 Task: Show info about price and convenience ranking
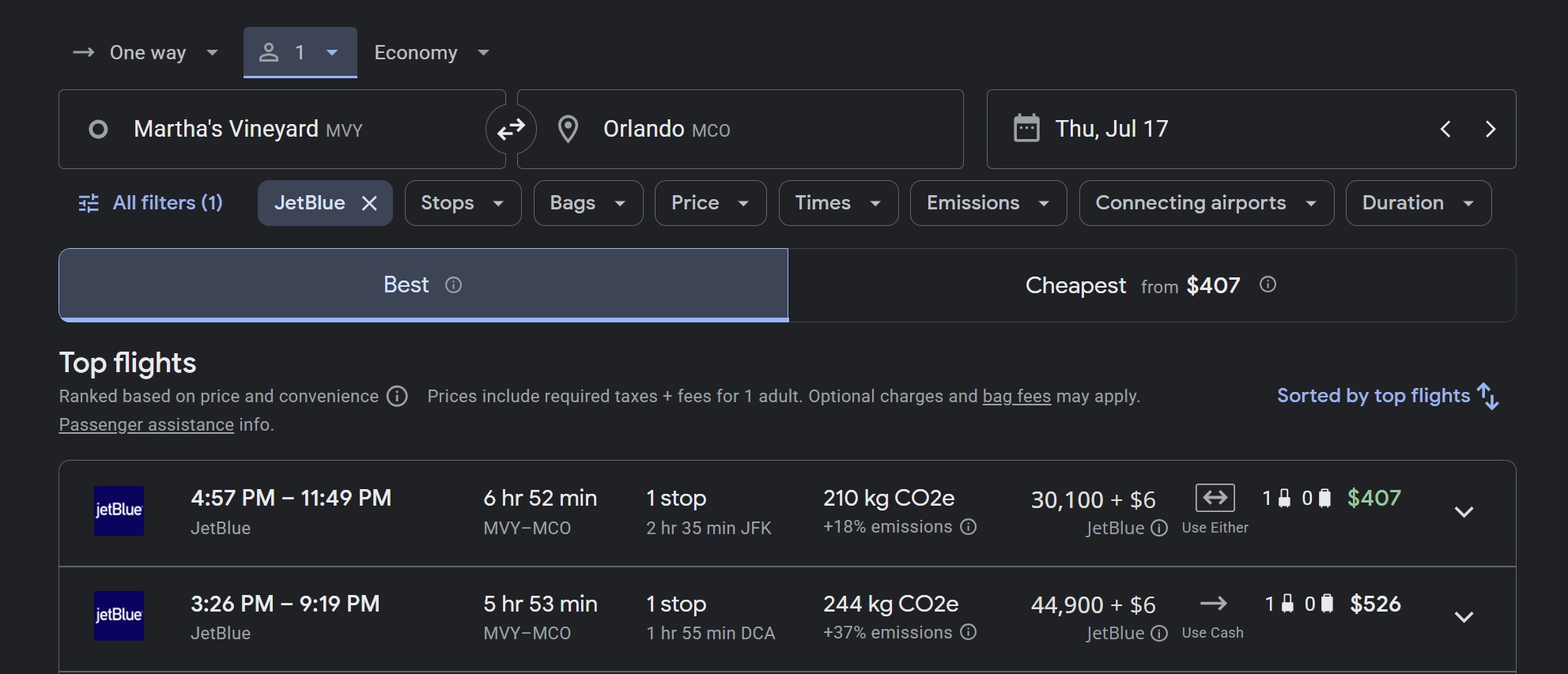[x=397, y=396]
